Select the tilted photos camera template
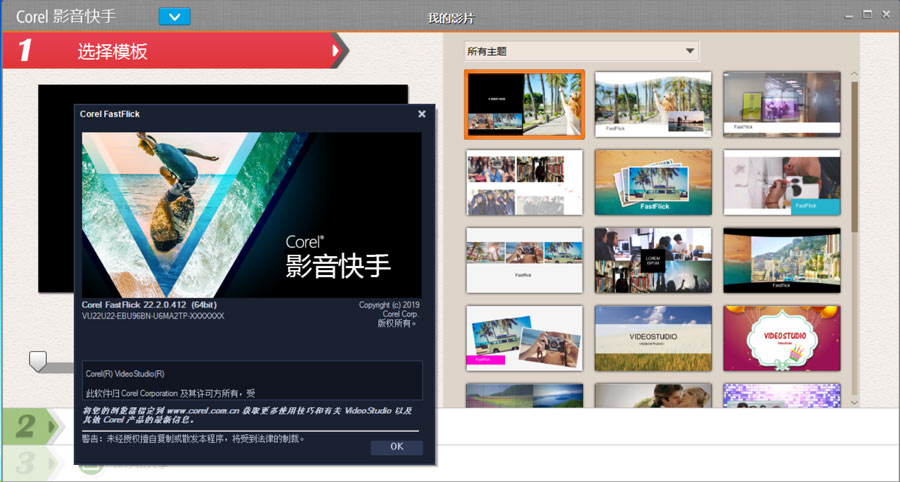Viewport: 900px width, 482px height. point(524,338)
